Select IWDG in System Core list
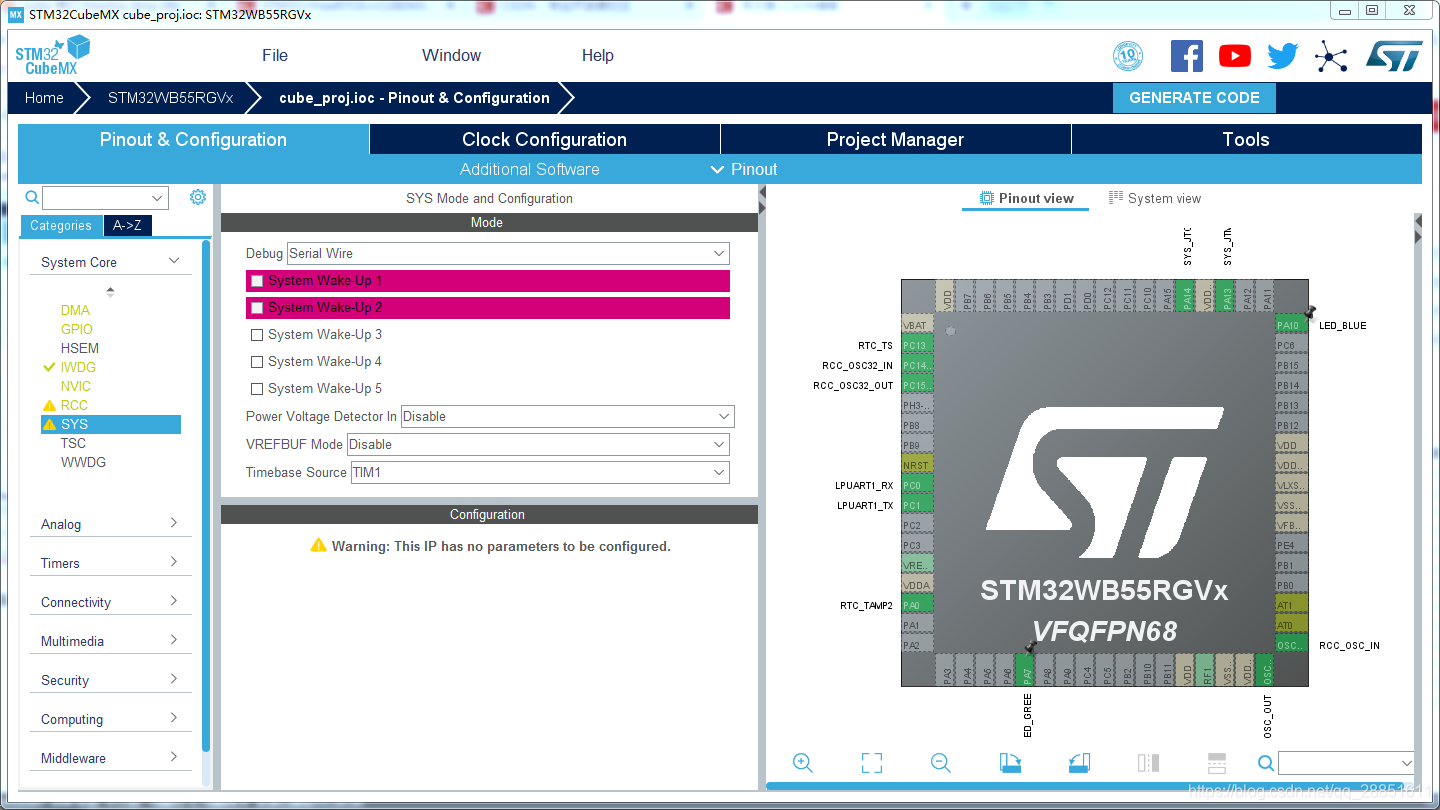The width and height of the screenshot is (1440, 810). 78,367
